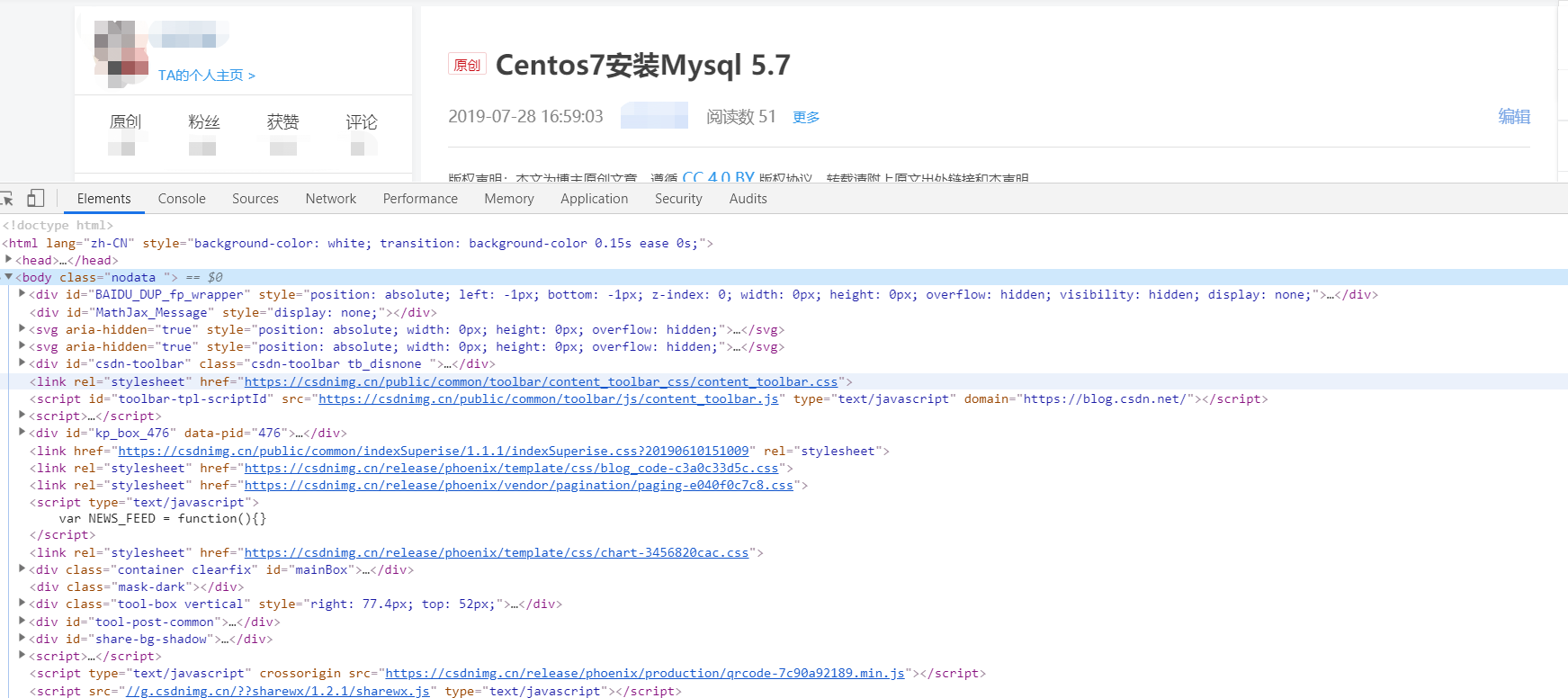Click the blurred author avatar thumbnail

pos(121,53)
